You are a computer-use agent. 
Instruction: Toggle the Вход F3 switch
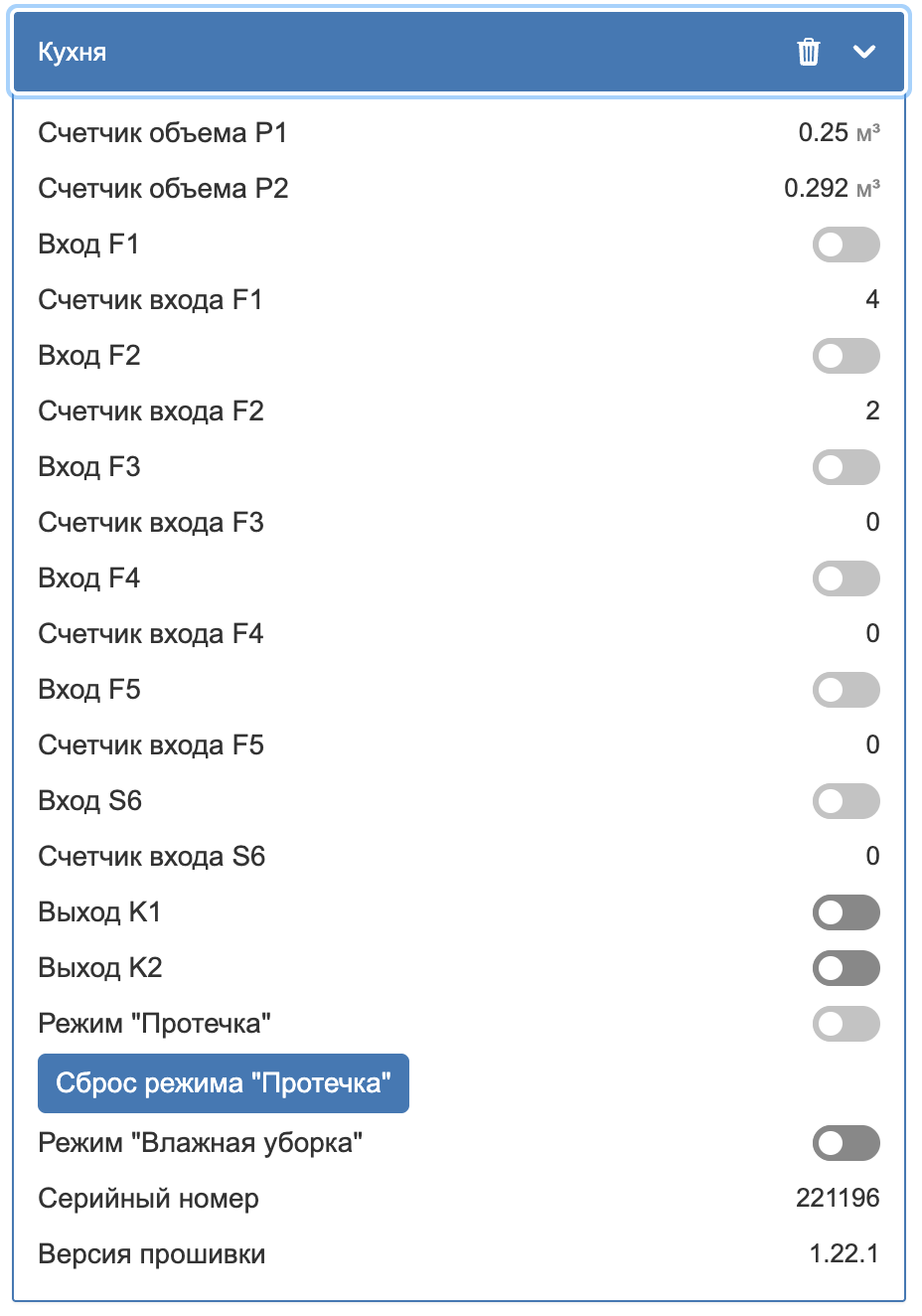click(x=845, y=467)
